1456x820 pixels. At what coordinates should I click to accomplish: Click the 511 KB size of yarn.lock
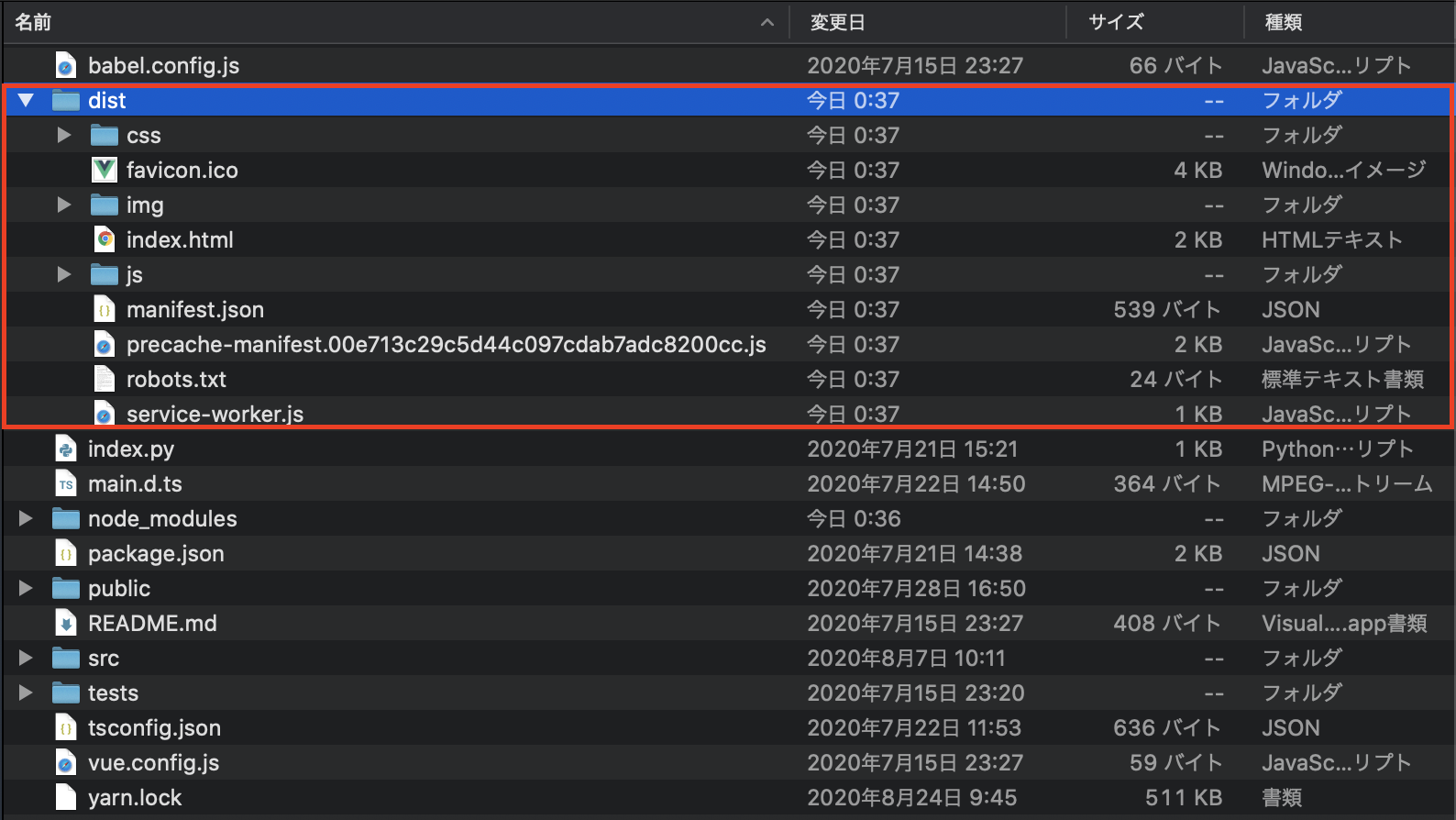1184,797
